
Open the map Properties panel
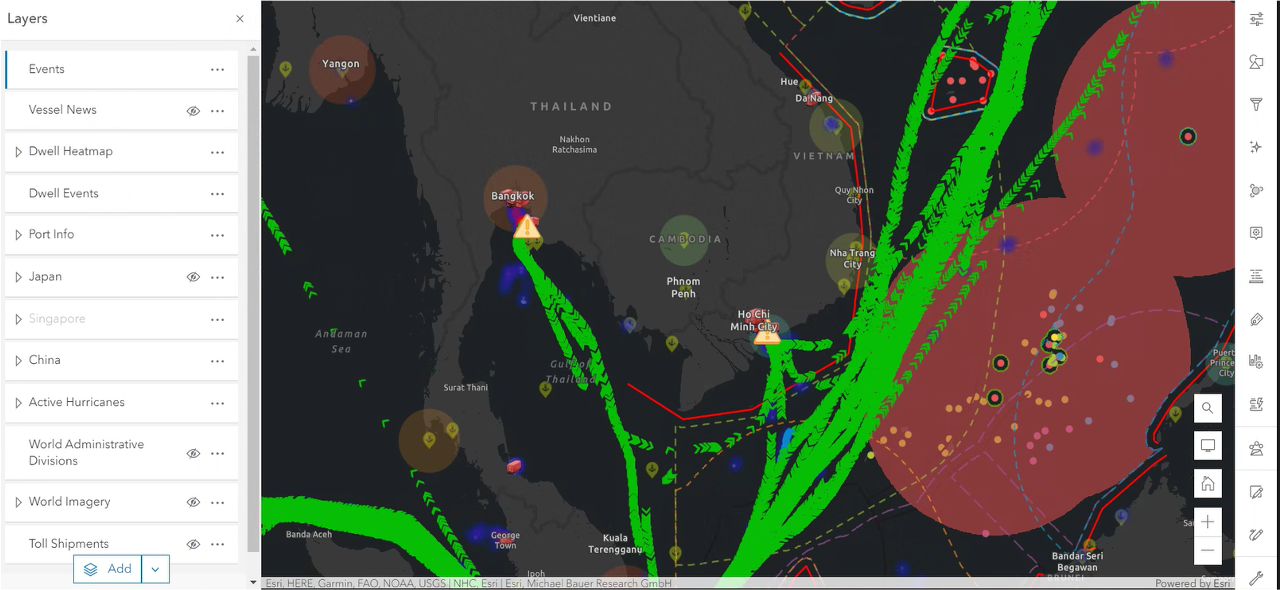(1255, 18)
